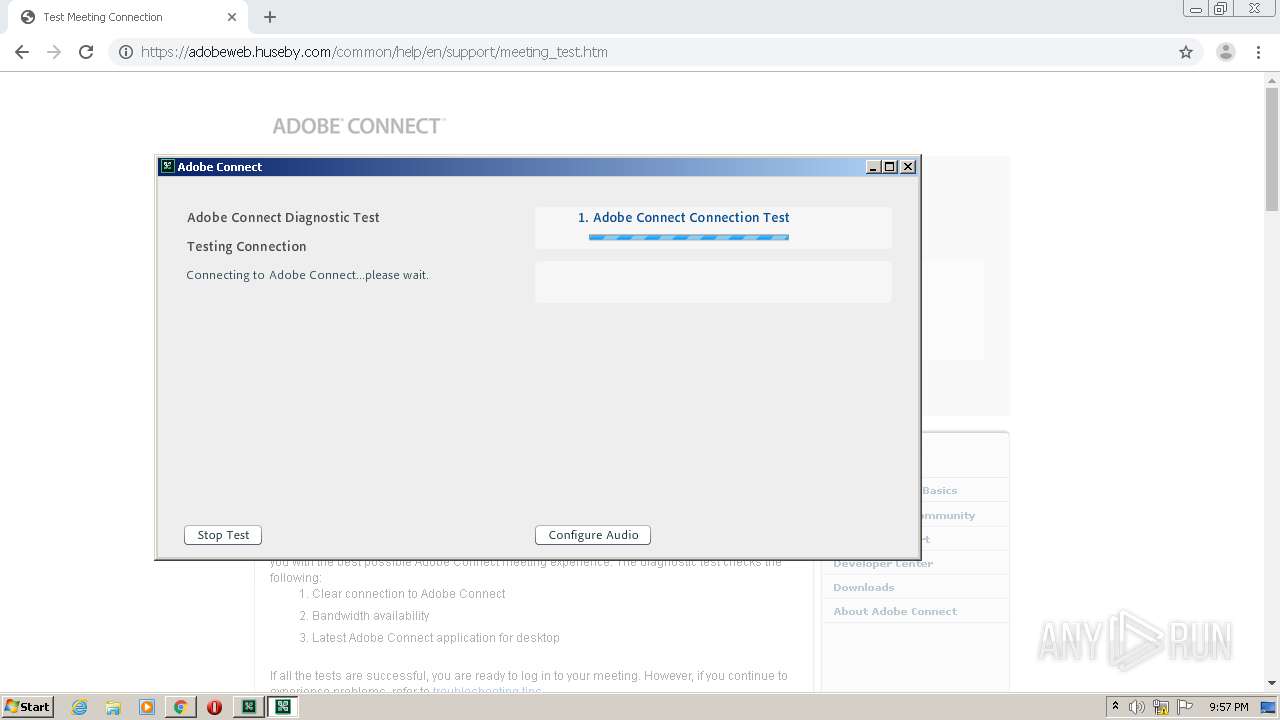The width and height of the screenshot is (1280, 720).
Task: Click 'Adobe Connect Diagnostic Test' text
Action: (x=283, y=217)
